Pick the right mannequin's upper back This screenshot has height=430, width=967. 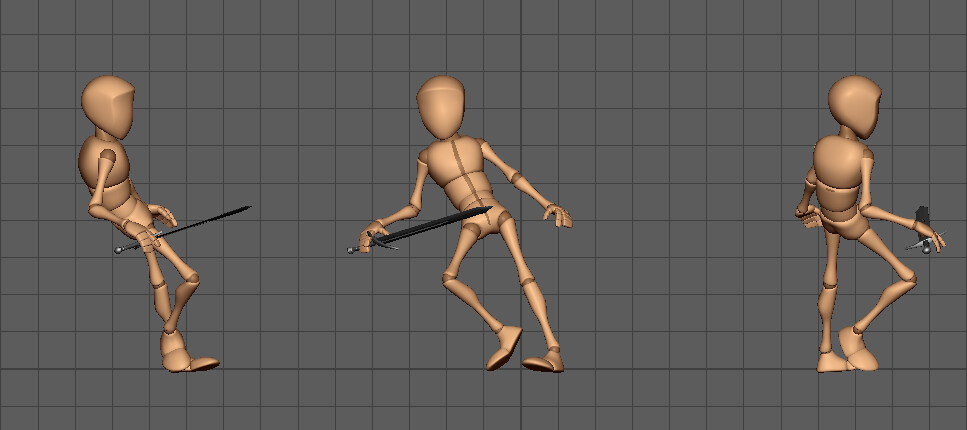(x=840, y=162)
